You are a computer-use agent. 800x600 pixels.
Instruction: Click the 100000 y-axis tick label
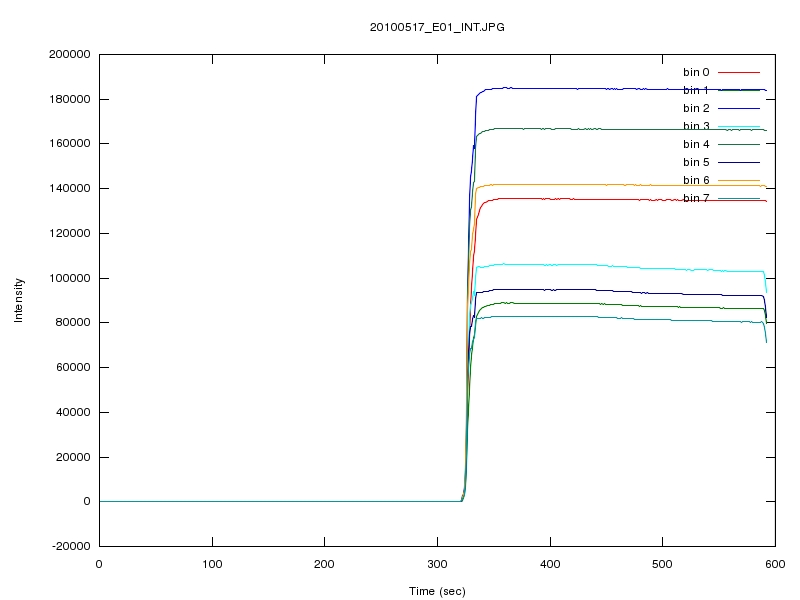(69, 278)
